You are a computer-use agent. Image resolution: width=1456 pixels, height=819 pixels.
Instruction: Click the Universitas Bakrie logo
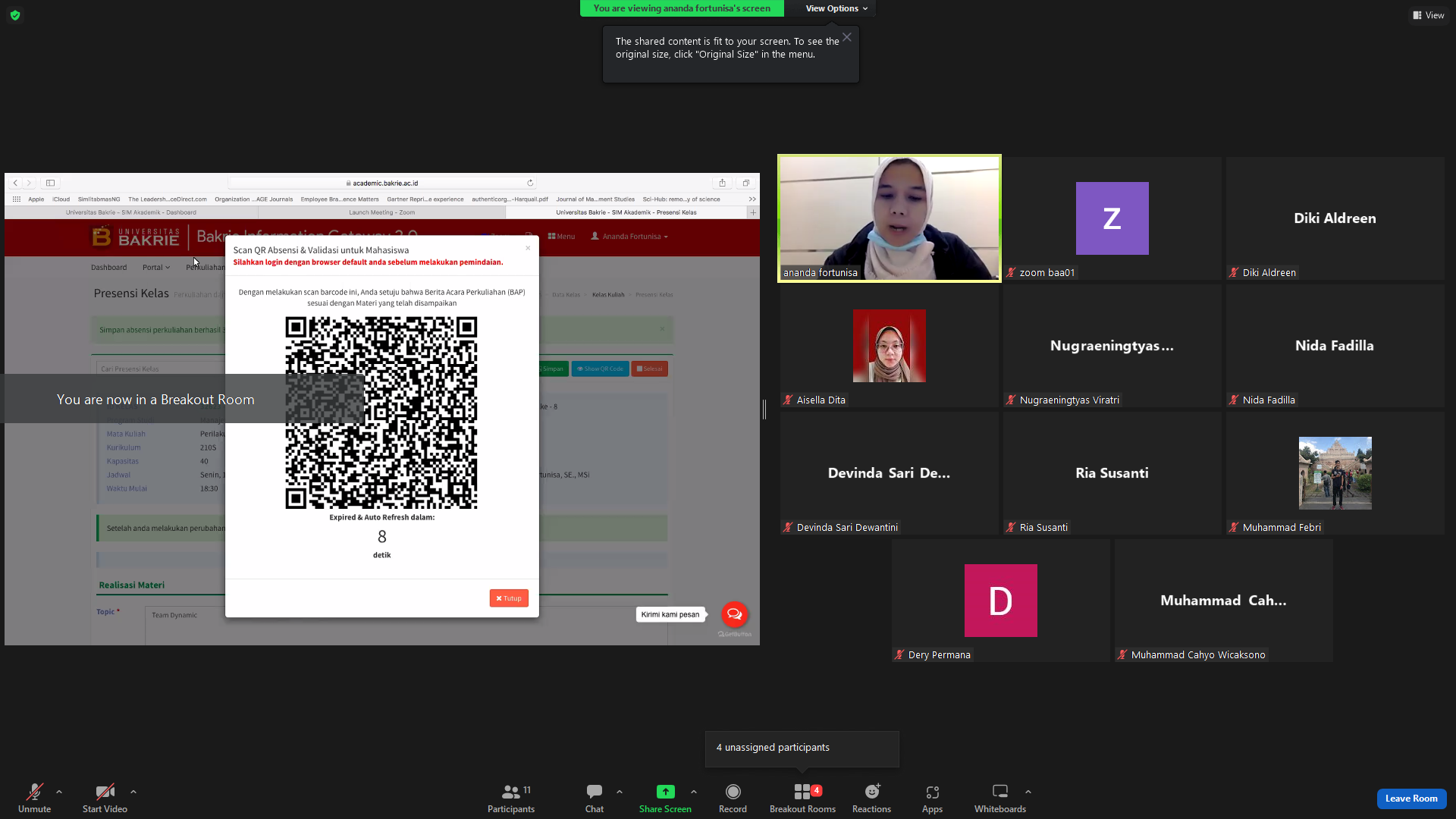point(136,237)
